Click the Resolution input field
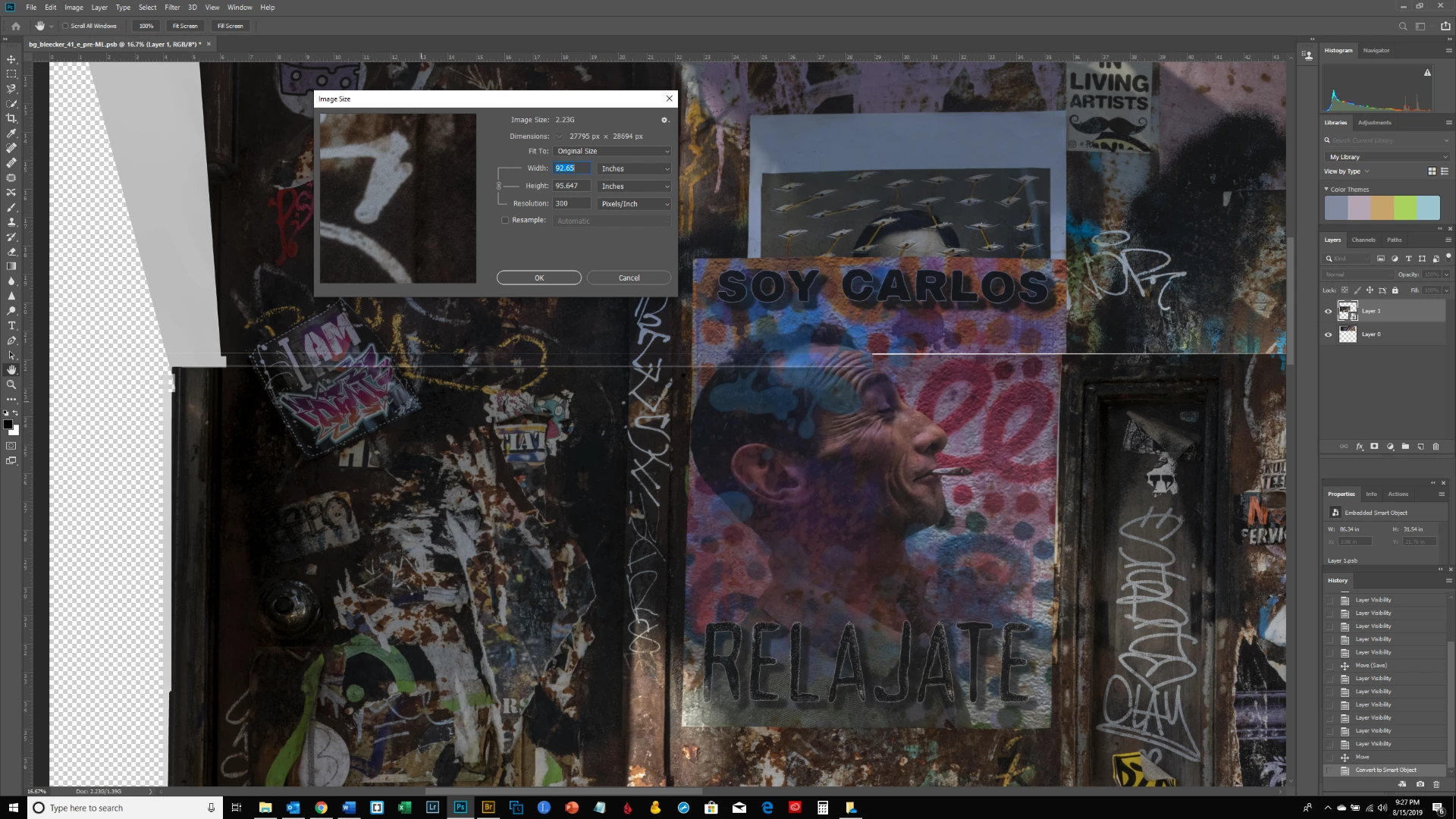 [x=571, y=203]
